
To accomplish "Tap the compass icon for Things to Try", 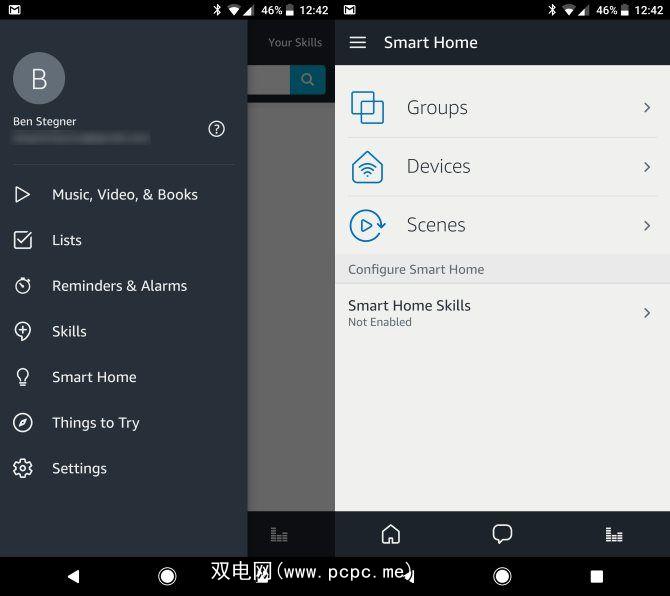I will [23, 423].
